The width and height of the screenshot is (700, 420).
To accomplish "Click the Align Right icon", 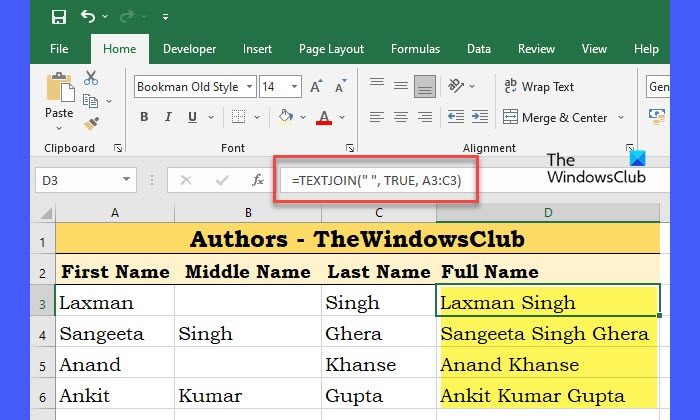I will tap(425, 117).
